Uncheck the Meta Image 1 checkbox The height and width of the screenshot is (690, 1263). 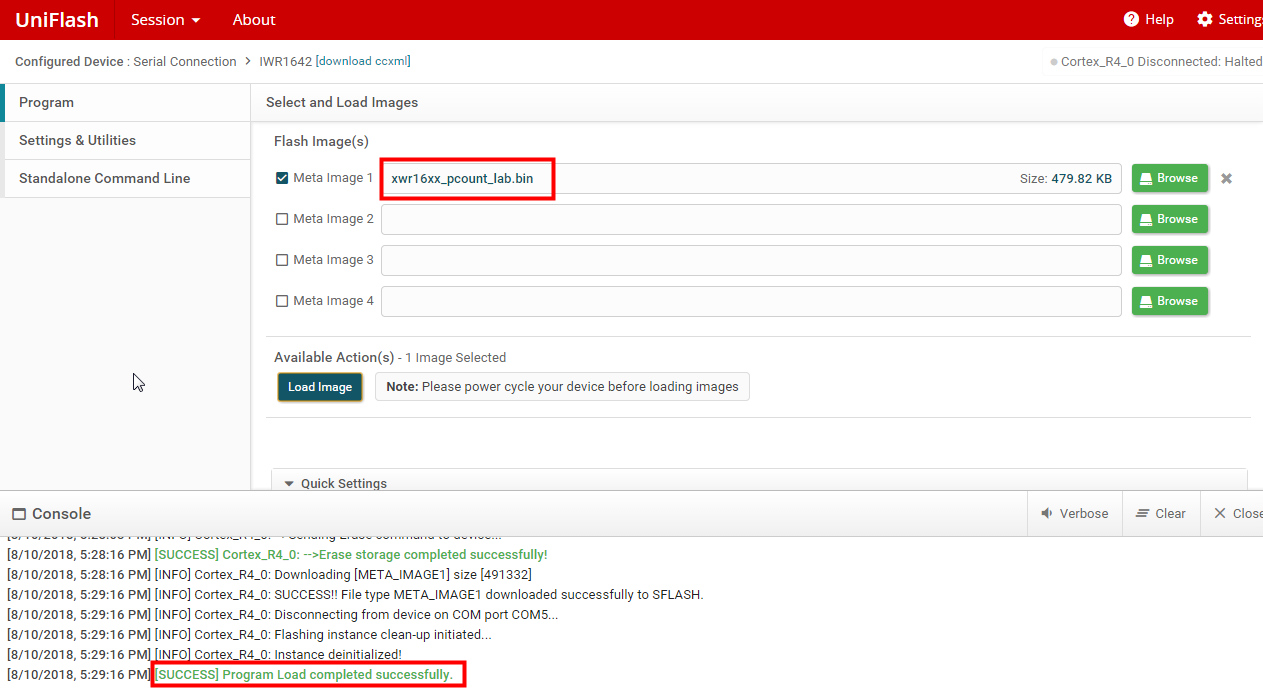(282, 179)
